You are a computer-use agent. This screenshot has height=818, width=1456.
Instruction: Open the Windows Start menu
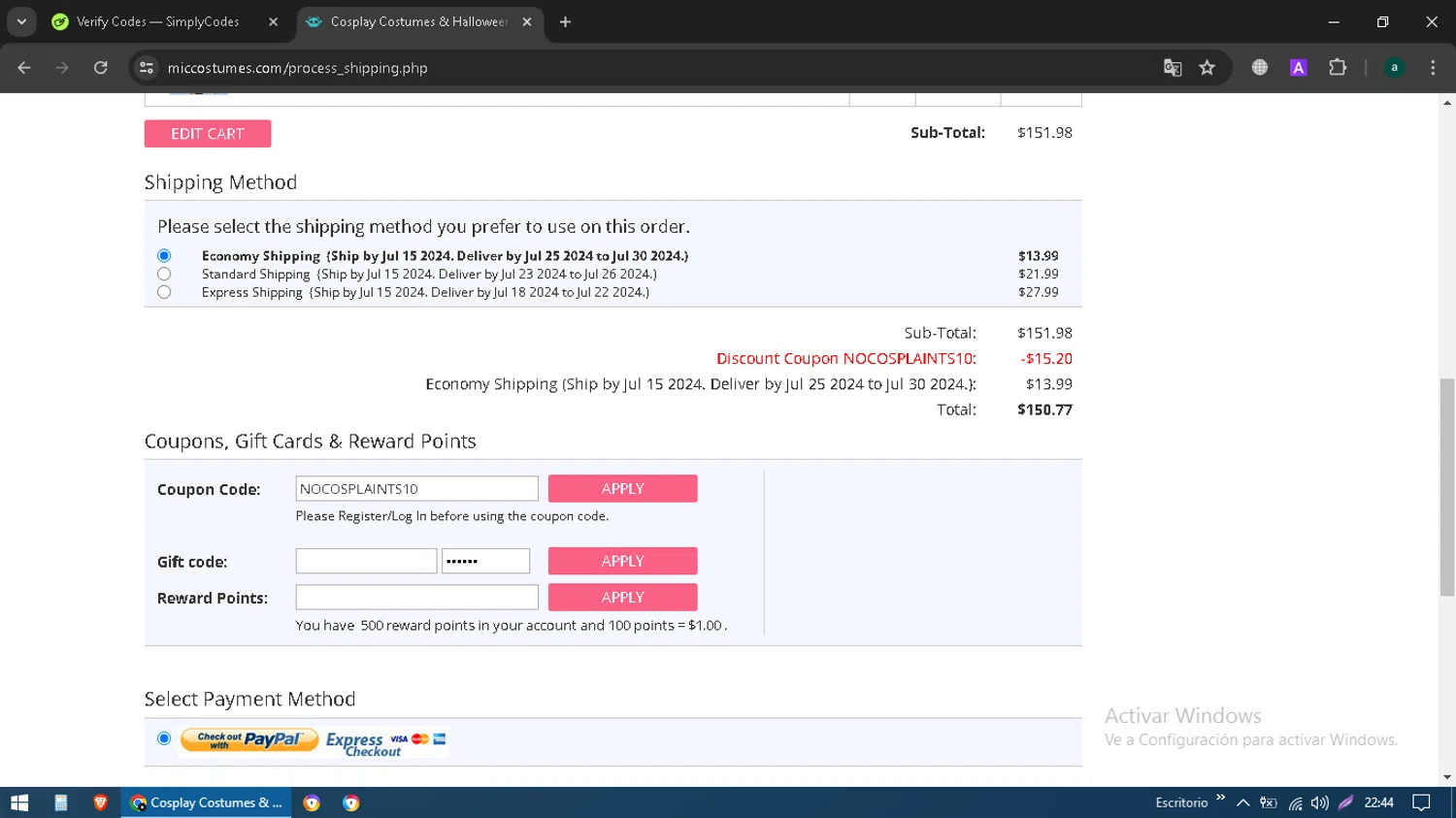tap(19, 802)
